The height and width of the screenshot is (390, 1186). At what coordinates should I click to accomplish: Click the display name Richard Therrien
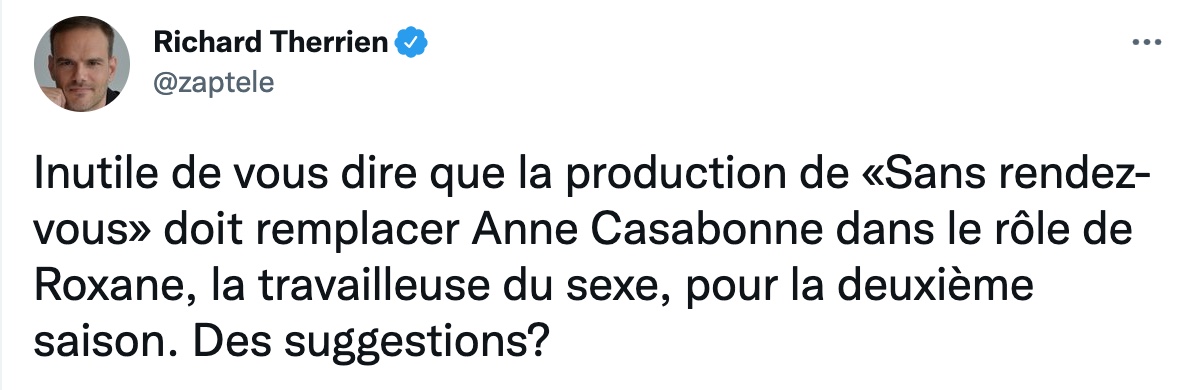272,43
